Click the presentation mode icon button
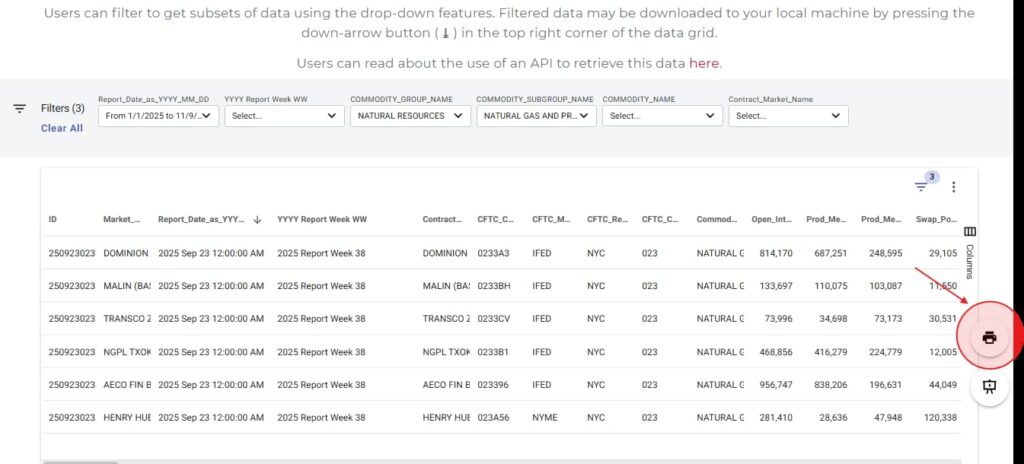1024x464 pixels. point(989,387)
